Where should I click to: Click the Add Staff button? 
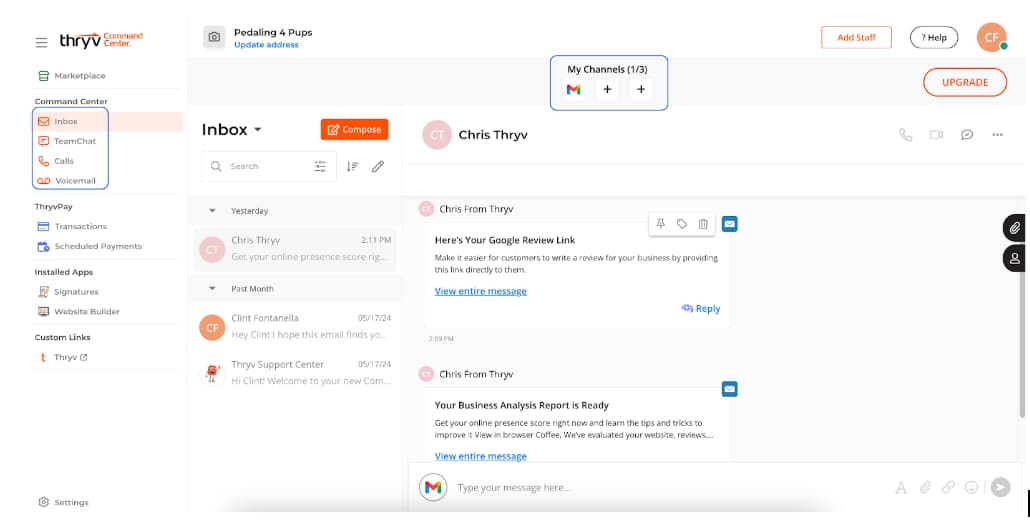[x=856, y=37]
